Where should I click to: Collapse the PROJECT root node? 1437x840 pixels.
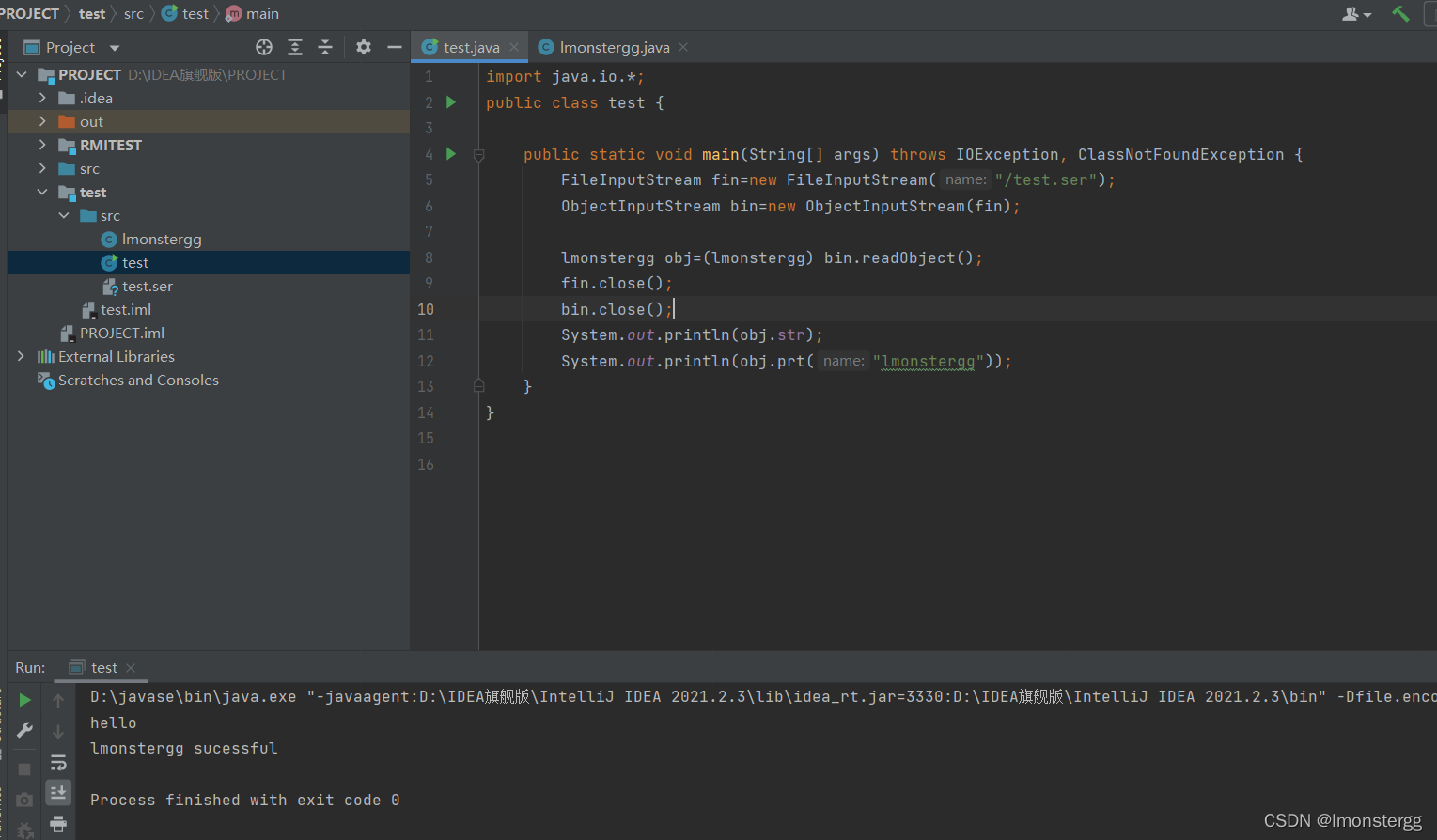click(22, 74)
